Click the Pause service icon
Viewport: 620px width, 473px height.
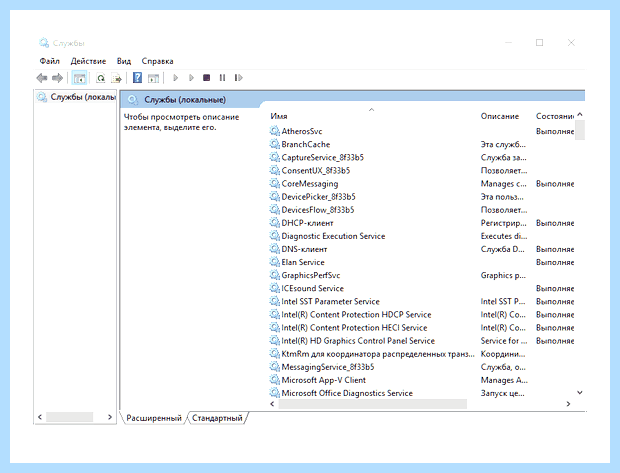click(222, 78)
